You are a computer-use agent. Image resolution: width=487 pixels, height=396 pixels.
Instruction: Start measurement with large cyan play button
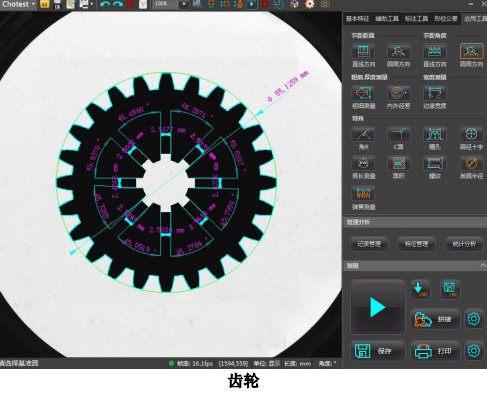(x=378, y=307)
